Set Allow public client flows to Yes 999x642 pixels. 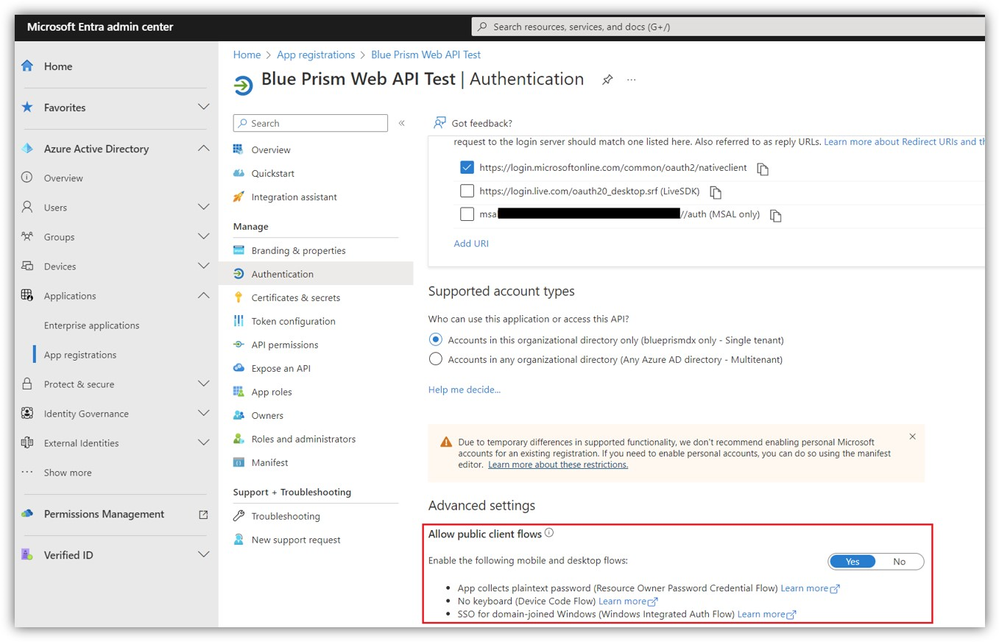(x=852, y=561)
